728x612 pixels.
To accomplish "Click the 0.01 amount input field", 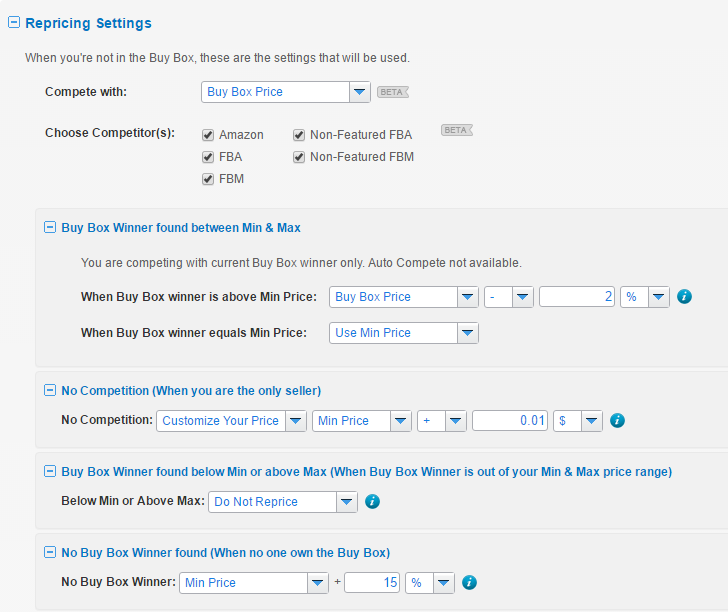I will [510, 421].
